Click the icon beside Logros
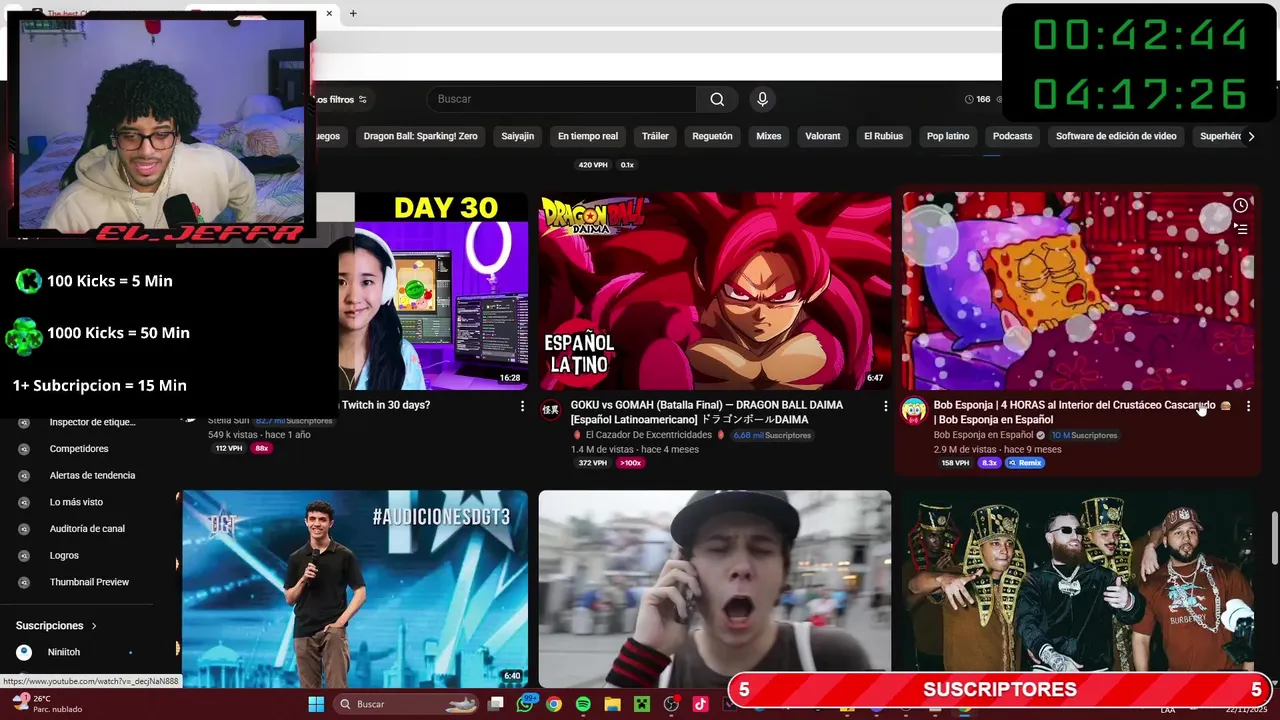The width and height of the screenshot is (1280, 720). [x=24, y=555]
